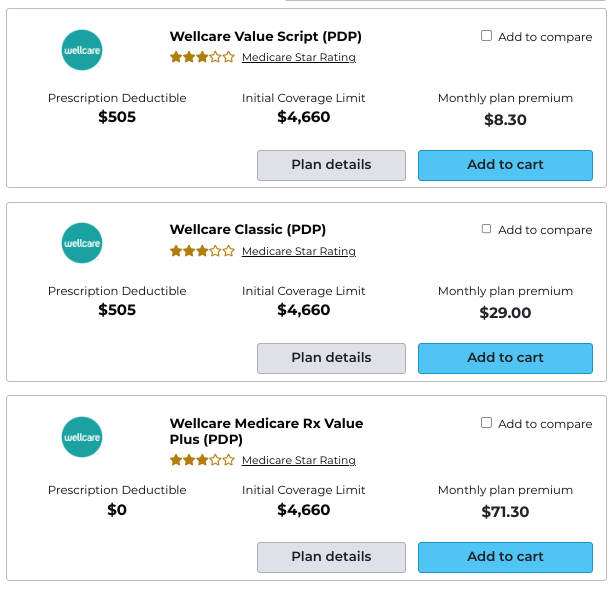
Task: Add Wellcare Classic plan to cart
Action: tap(505, 358)
